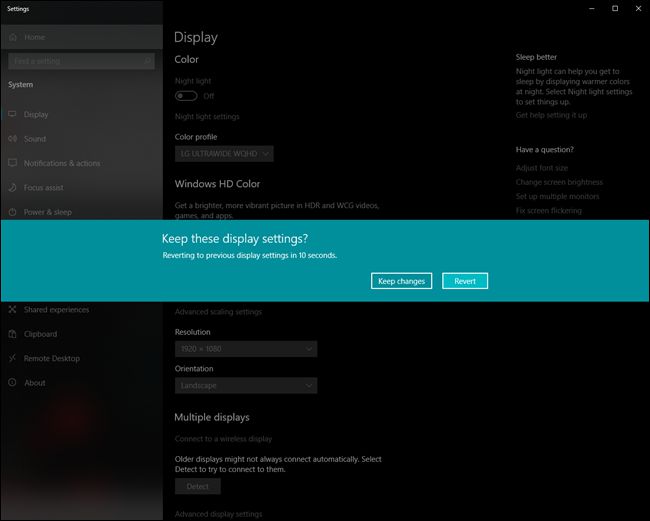
Task: Open Advanced display settings link
Action: (x=218, y=514)
